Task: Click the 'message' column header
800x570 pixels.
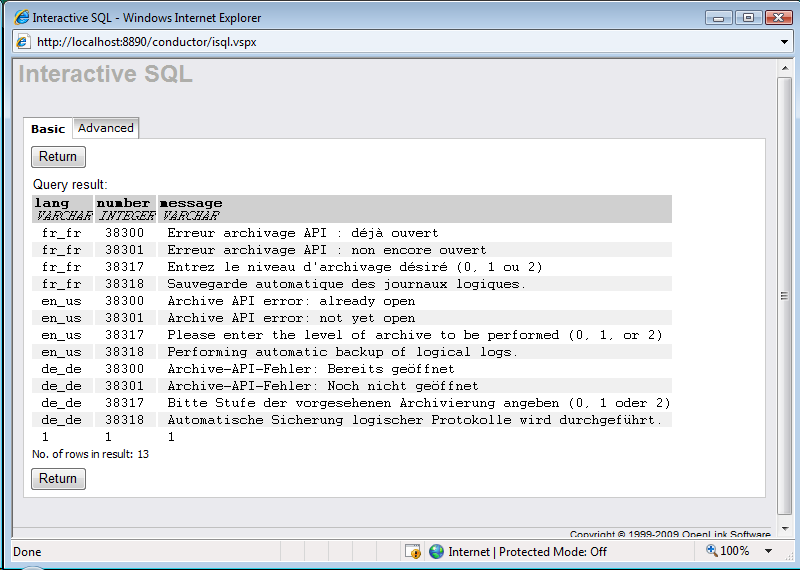Action: point(191,203)
